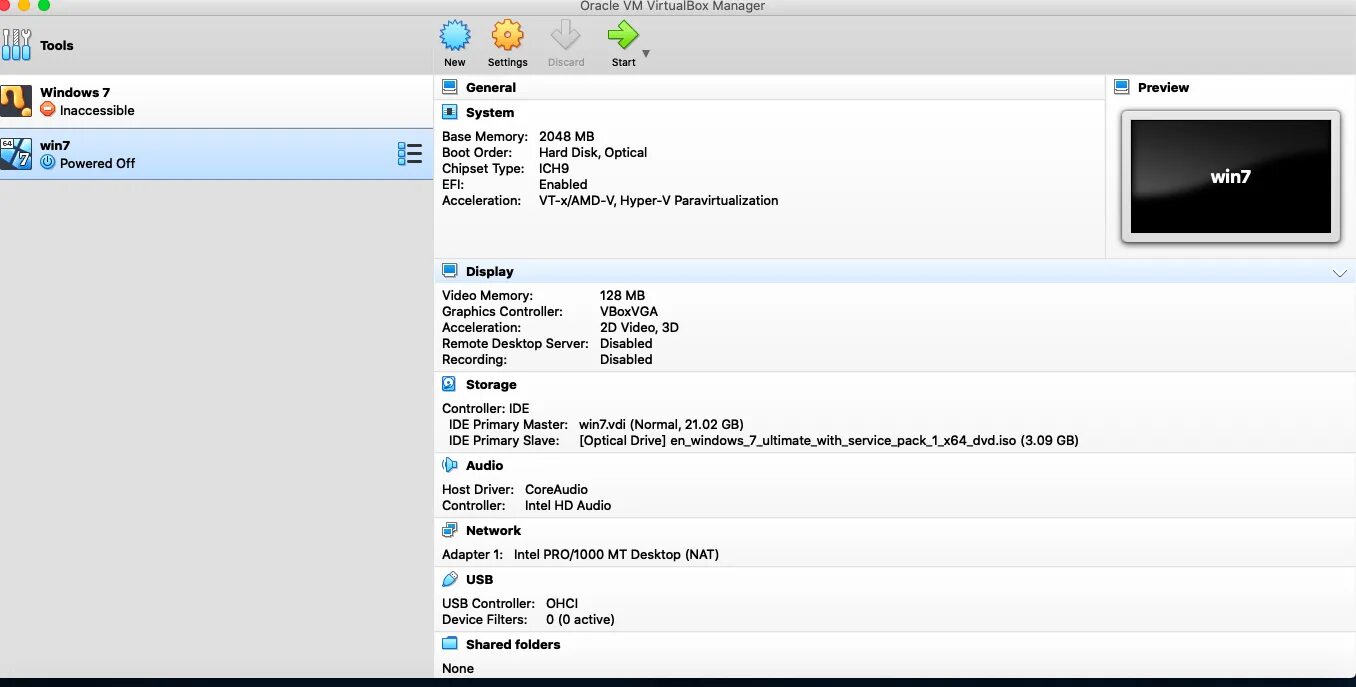
Task: Click the New virtual machine icon
Action: coord(455,36)
